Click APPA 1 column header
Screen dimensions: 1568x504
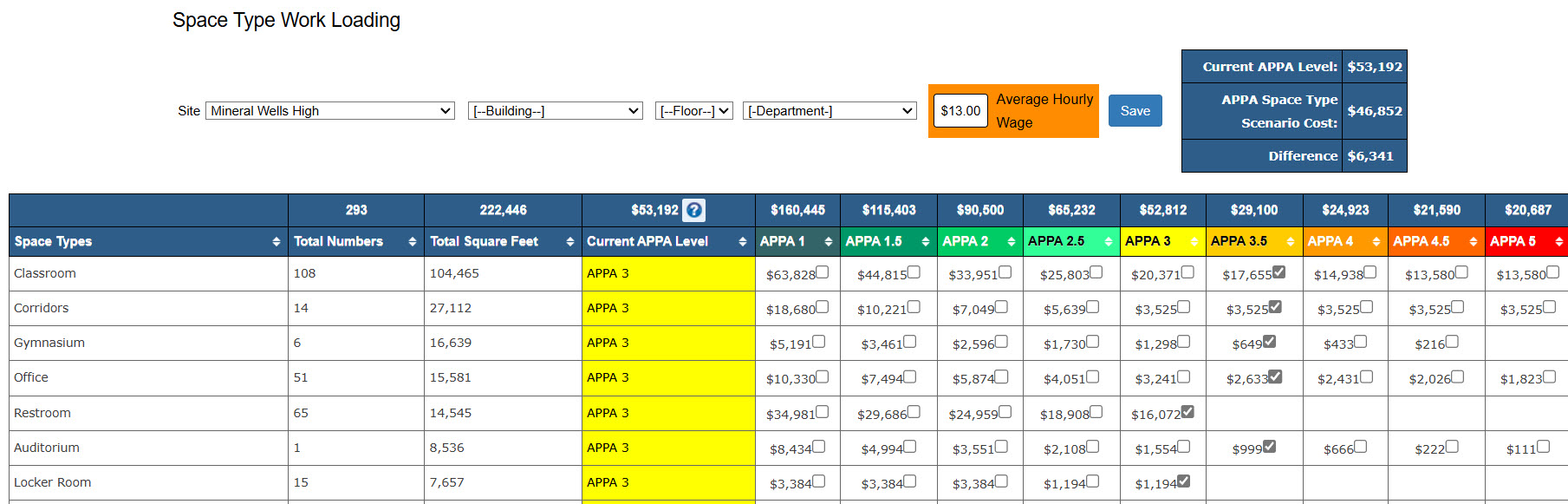coord(797,242)
